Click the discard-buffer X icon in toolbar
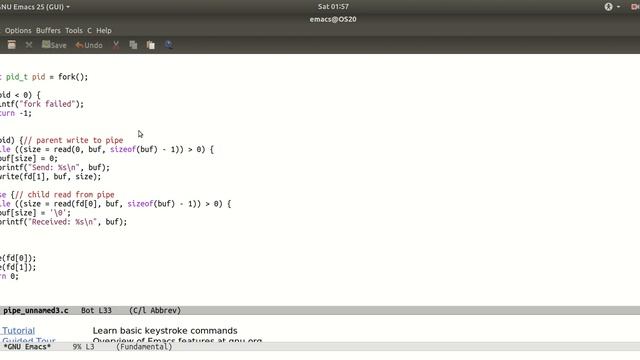 pos(29,45)
